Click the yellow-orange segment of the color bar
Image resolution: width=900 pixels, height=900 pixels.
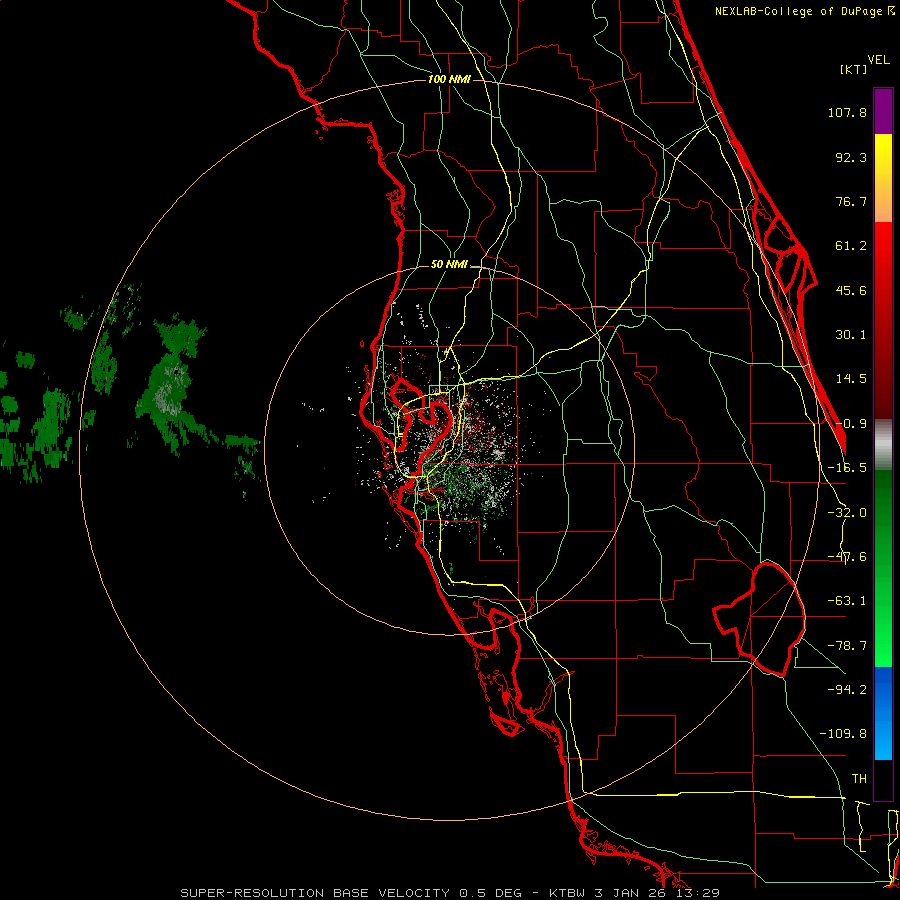pos(883,178)
